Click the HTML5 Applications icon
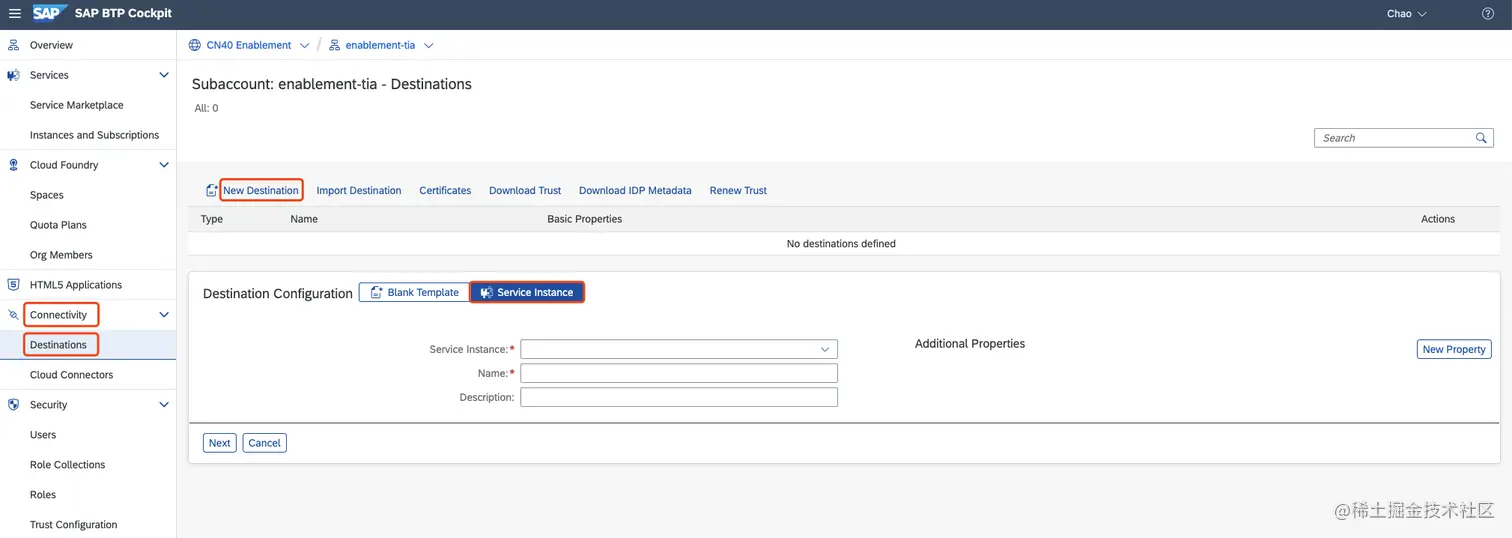The image size is (1512, 538). [x=13, y=285]
